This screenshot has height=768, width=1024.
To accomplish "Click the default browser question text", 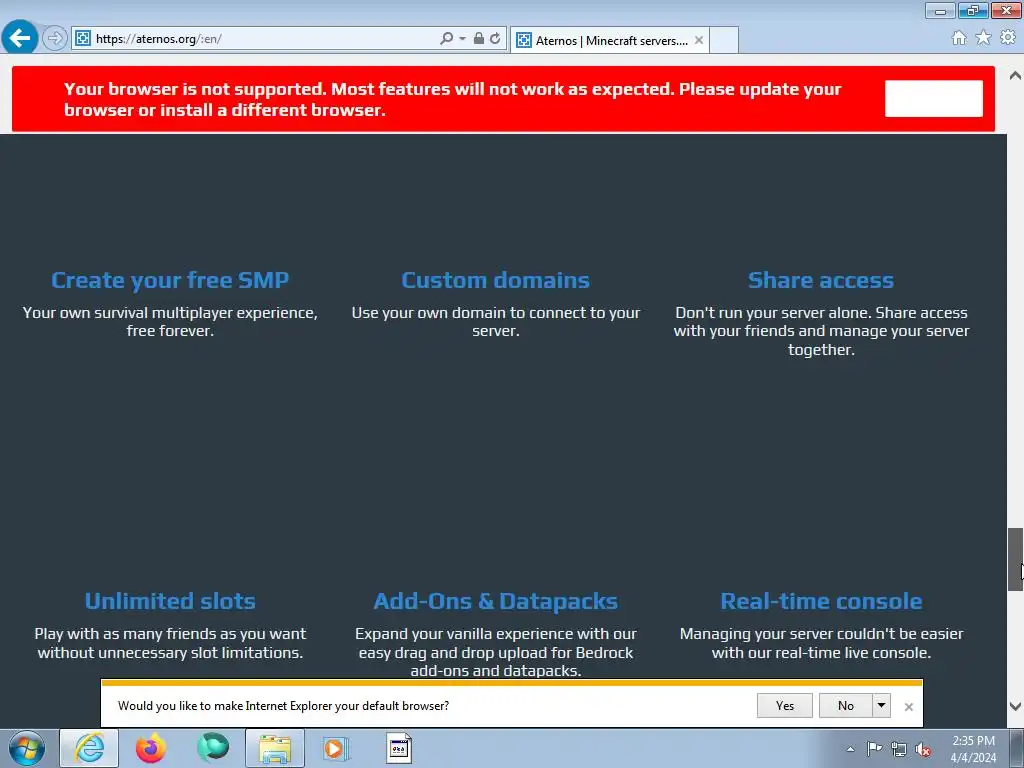I will 283,705.
